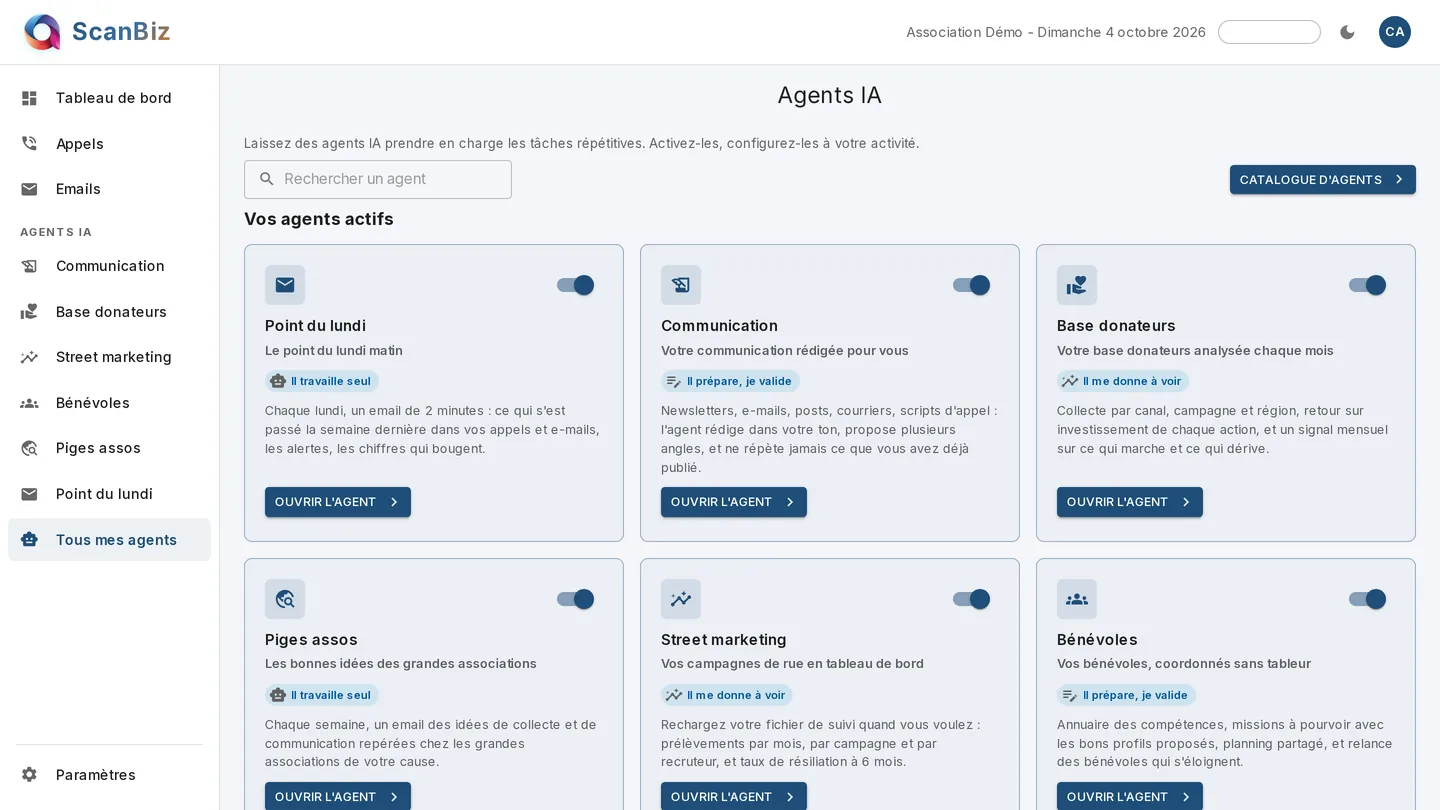The image size is (1440, 810).
Task: Click the ScanBiz brand name
Action: coord(121,32)
